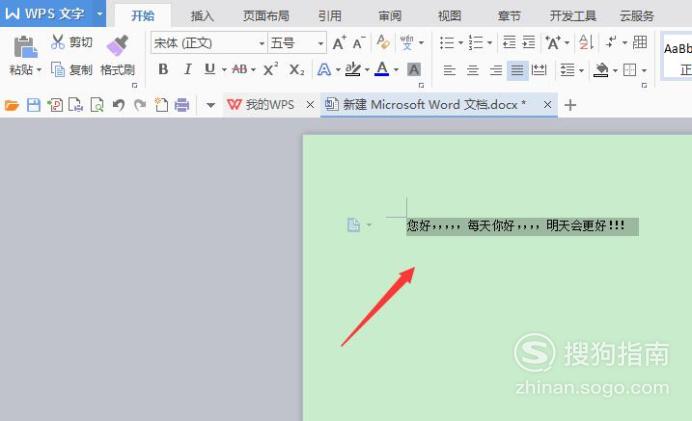Click the Paste clipboard icon
Image resolution: width=692 pixels, height=421 pixels.
click(x=26, y=47)
